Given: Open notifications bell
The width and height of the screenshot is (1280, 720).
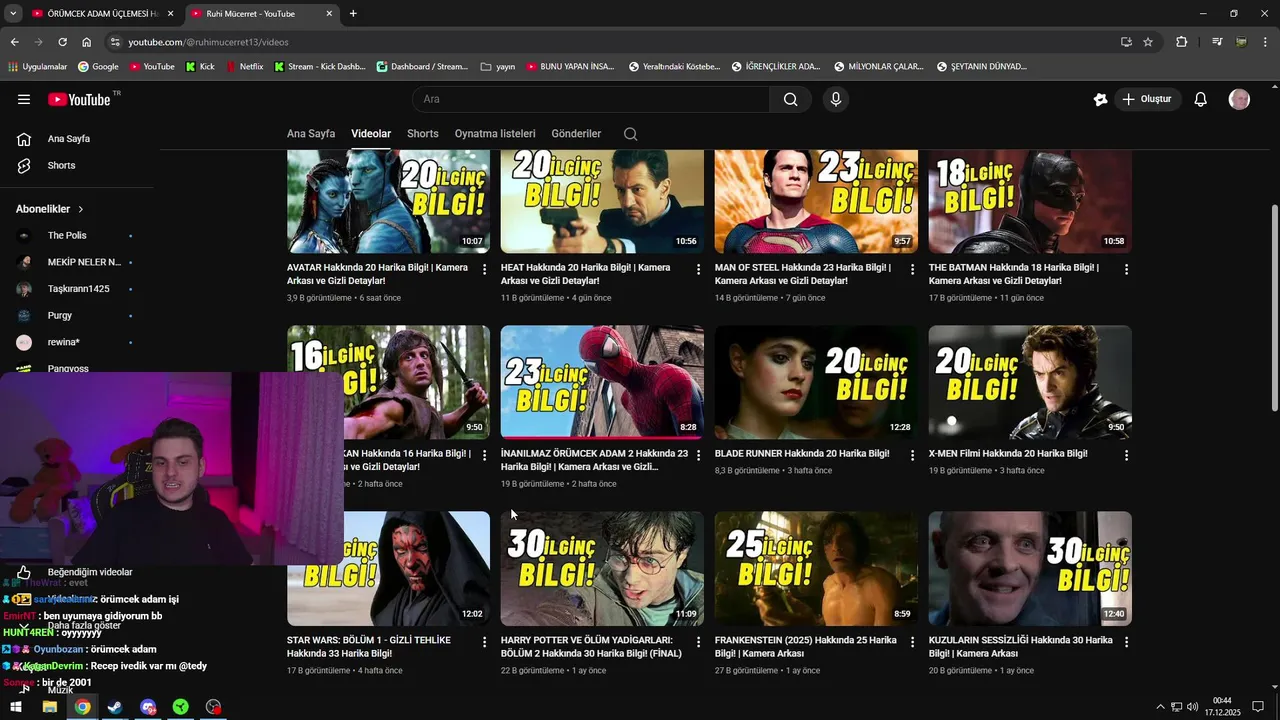Looking at the screenshot, I should [1201, 99].
